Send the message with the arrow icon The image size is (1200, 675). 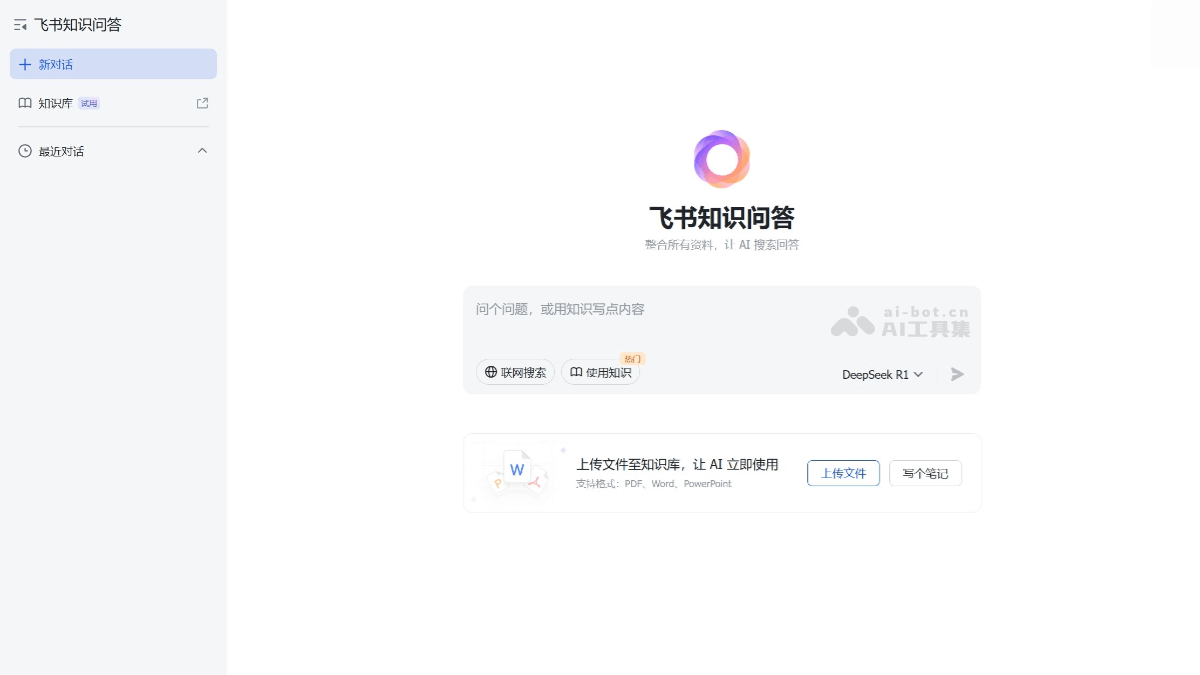(x=956, y=373)
